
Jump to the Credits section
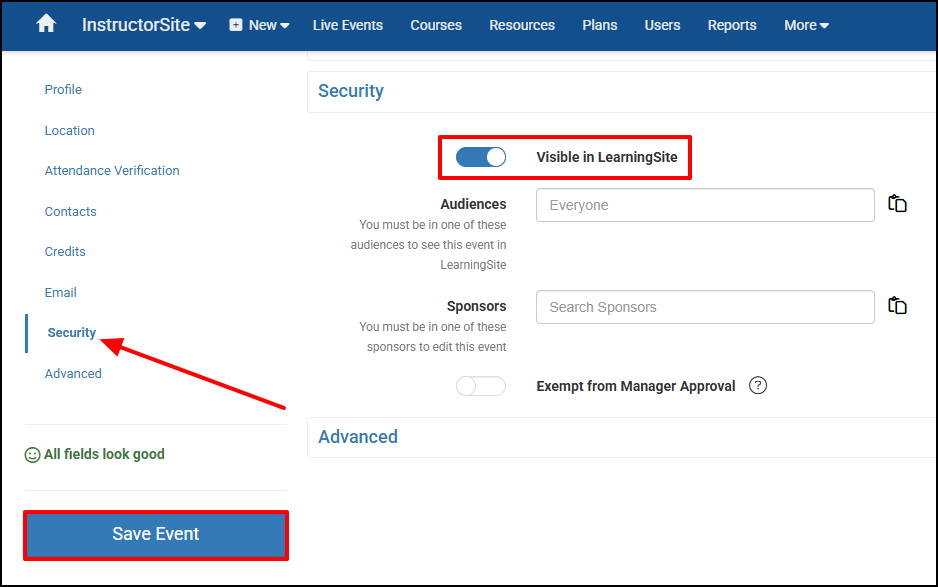point(65,251)
